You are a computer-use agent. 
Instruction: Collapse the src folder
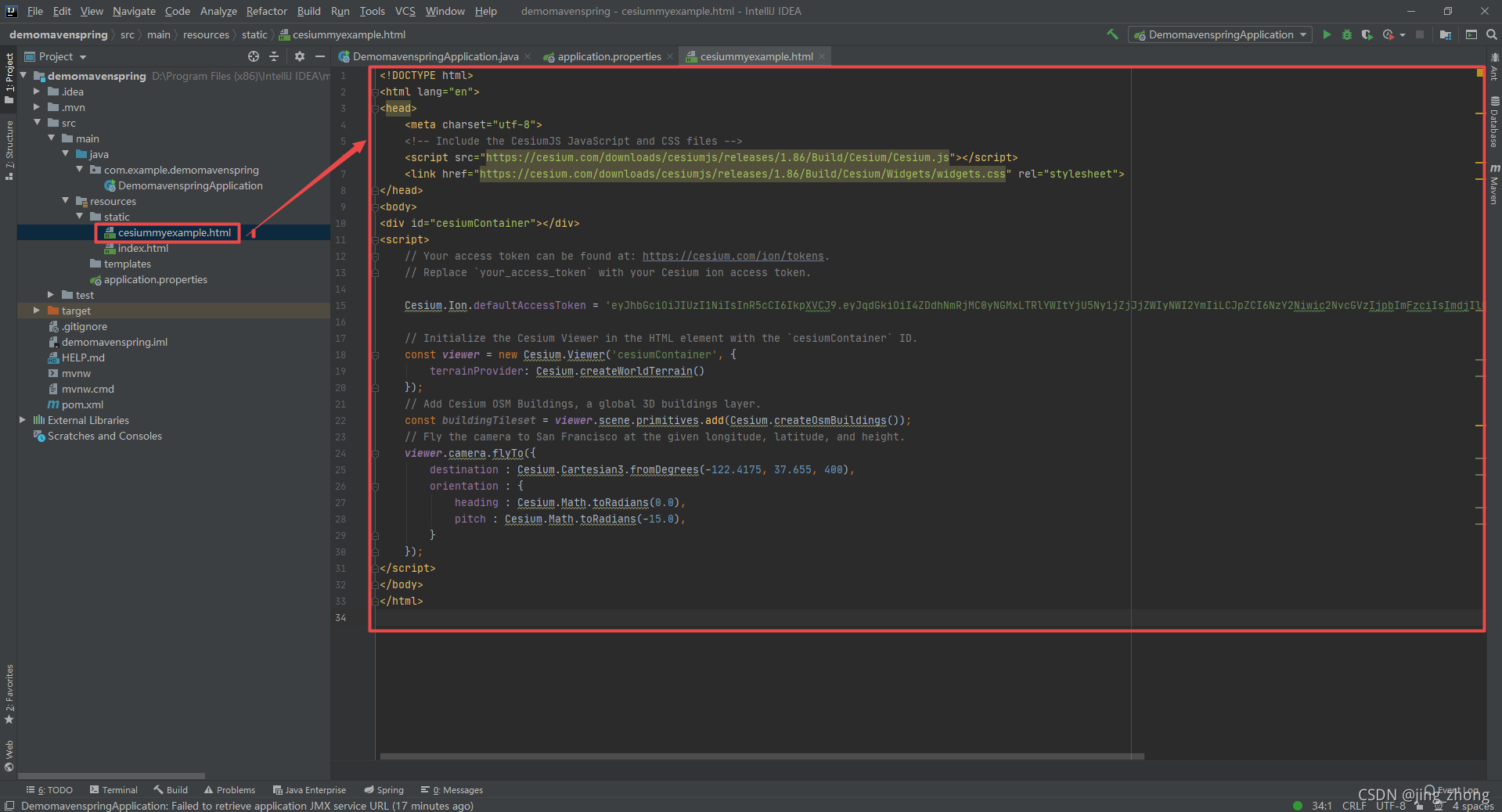click(x=37, y=123)
